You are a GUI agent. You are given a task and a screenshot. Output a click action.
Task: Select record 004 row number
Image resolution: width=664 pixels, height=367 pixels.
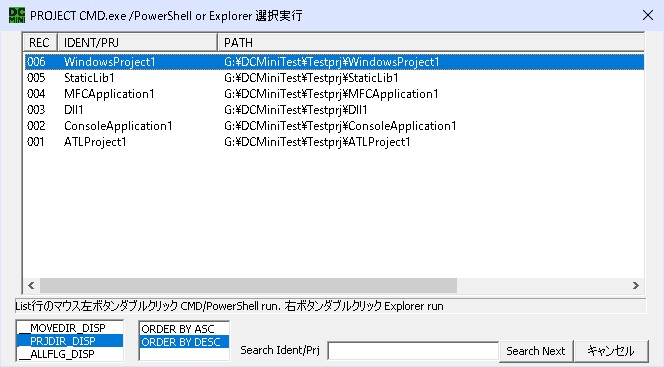click(x=36, y=94)
